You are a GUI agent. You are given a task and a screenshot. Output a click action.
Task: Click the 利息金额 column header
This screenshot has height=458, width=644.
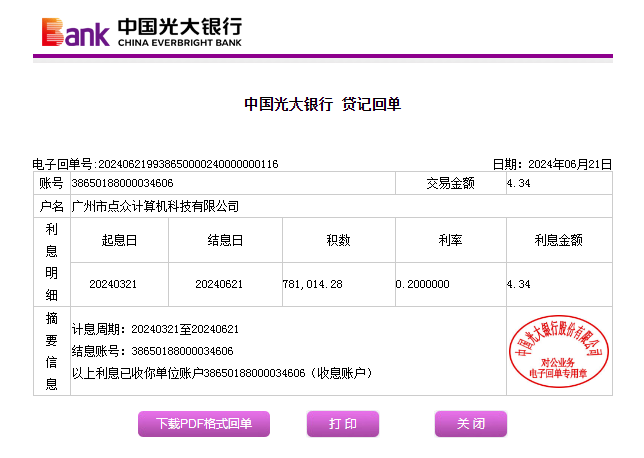click(559, 240)
